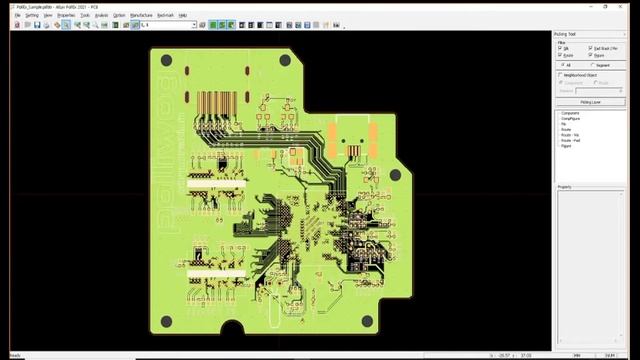Open the Manufacture menu
640x360 pixels.
(141, 15)
